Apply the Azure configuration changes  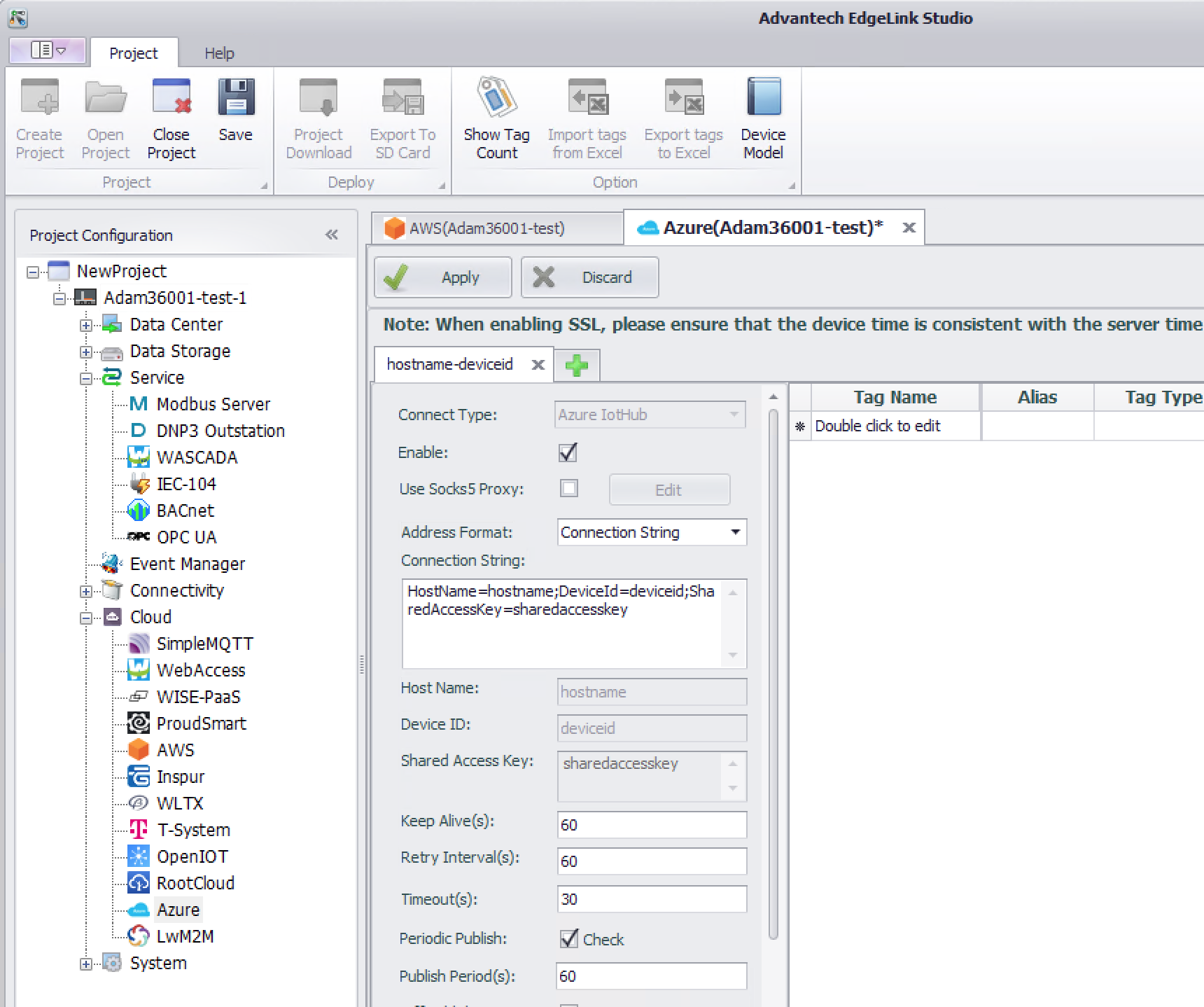coord(443,277)
